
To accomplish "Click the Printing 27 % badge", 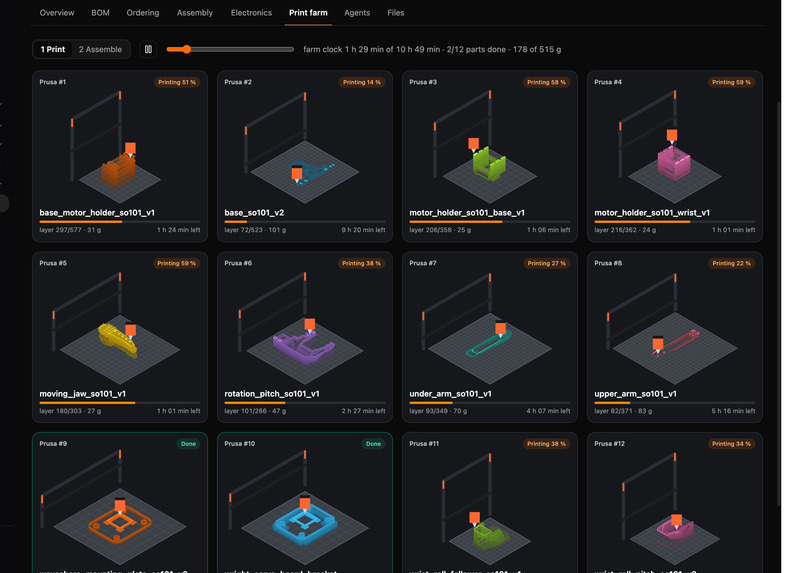I will [547, 263].
